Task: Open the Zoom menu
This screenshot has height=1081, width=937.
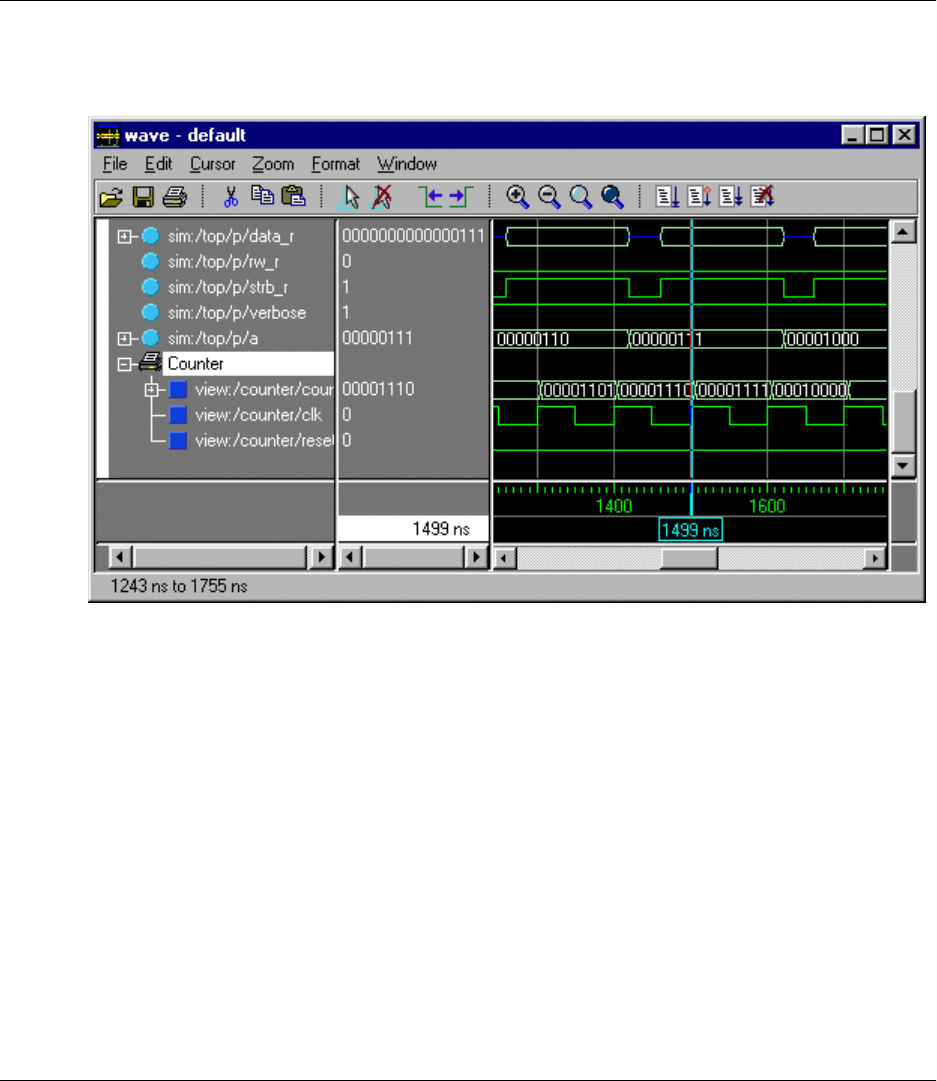Action: 273,164
